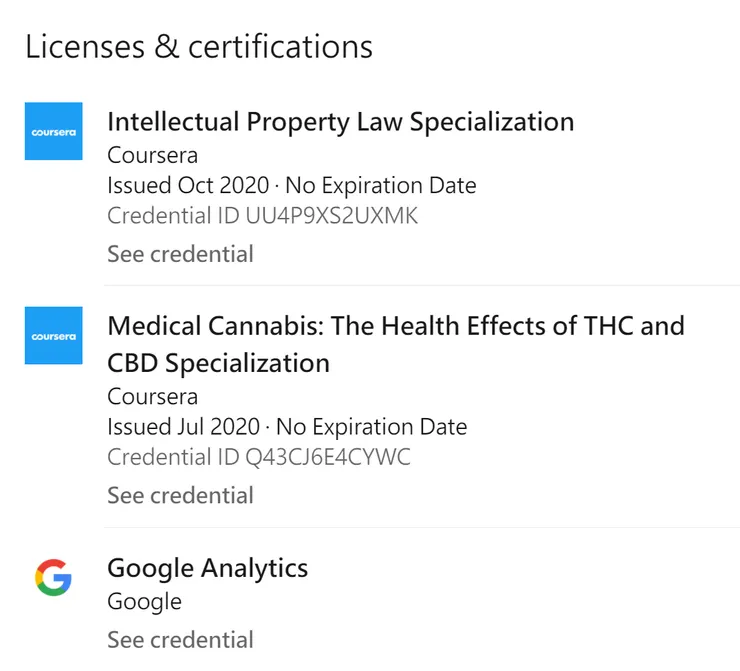Click the Coursera logo beside Medical Cannabis

tap(53, 336)
